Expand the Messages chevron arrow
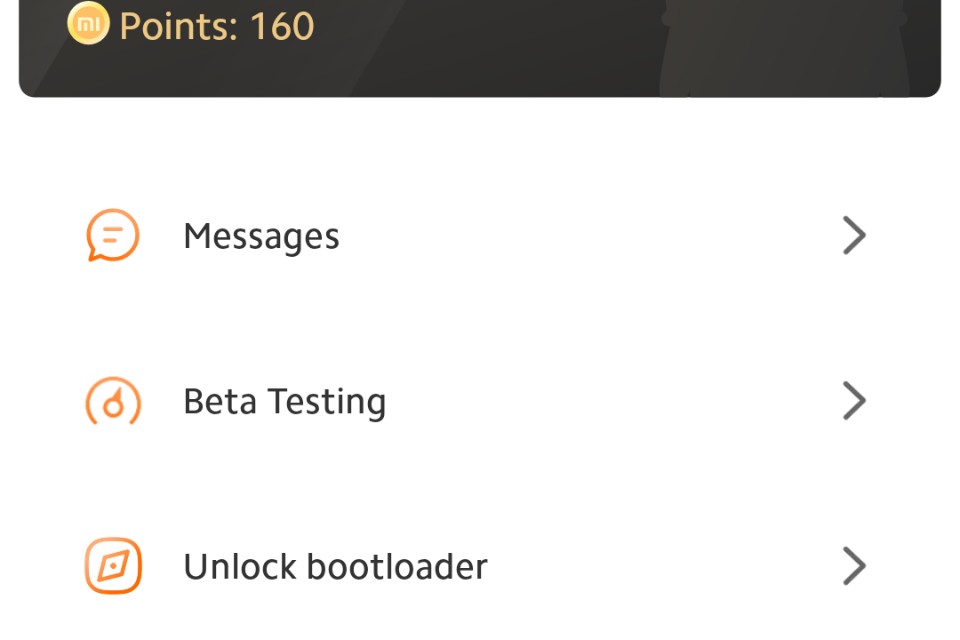 click(x=854, y=235)
